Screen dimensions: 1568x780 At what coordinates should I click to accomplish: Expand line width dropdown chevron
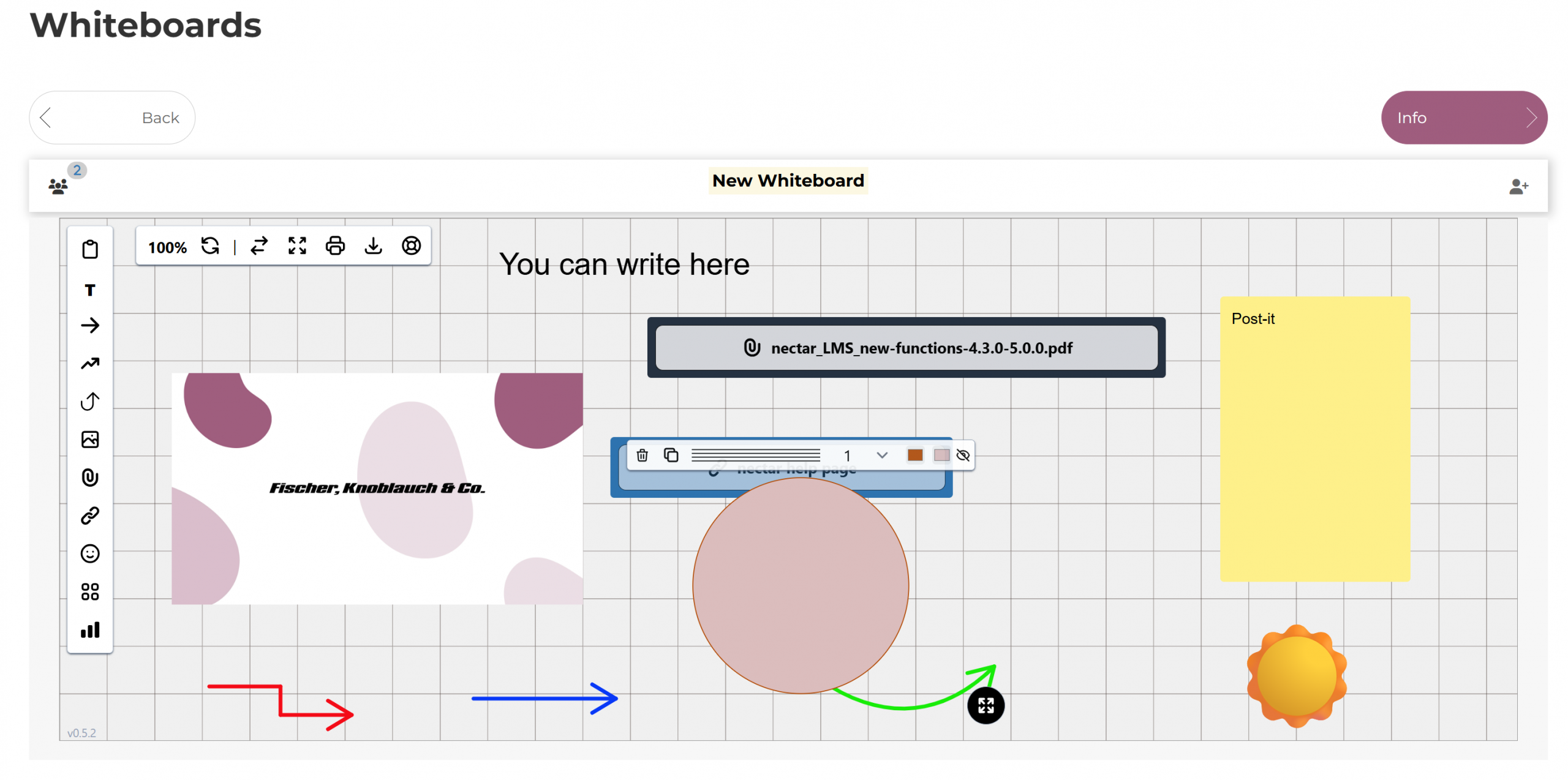(881, 455)
